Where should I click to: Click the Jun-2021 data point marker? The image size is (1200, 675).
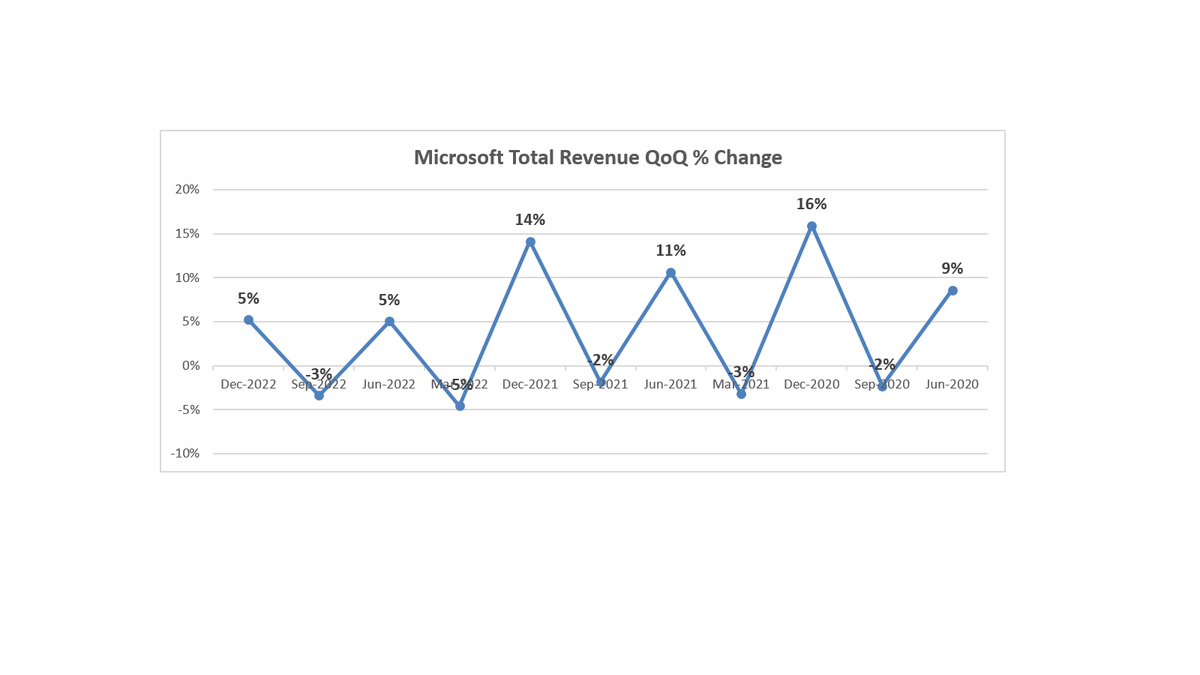671,273
